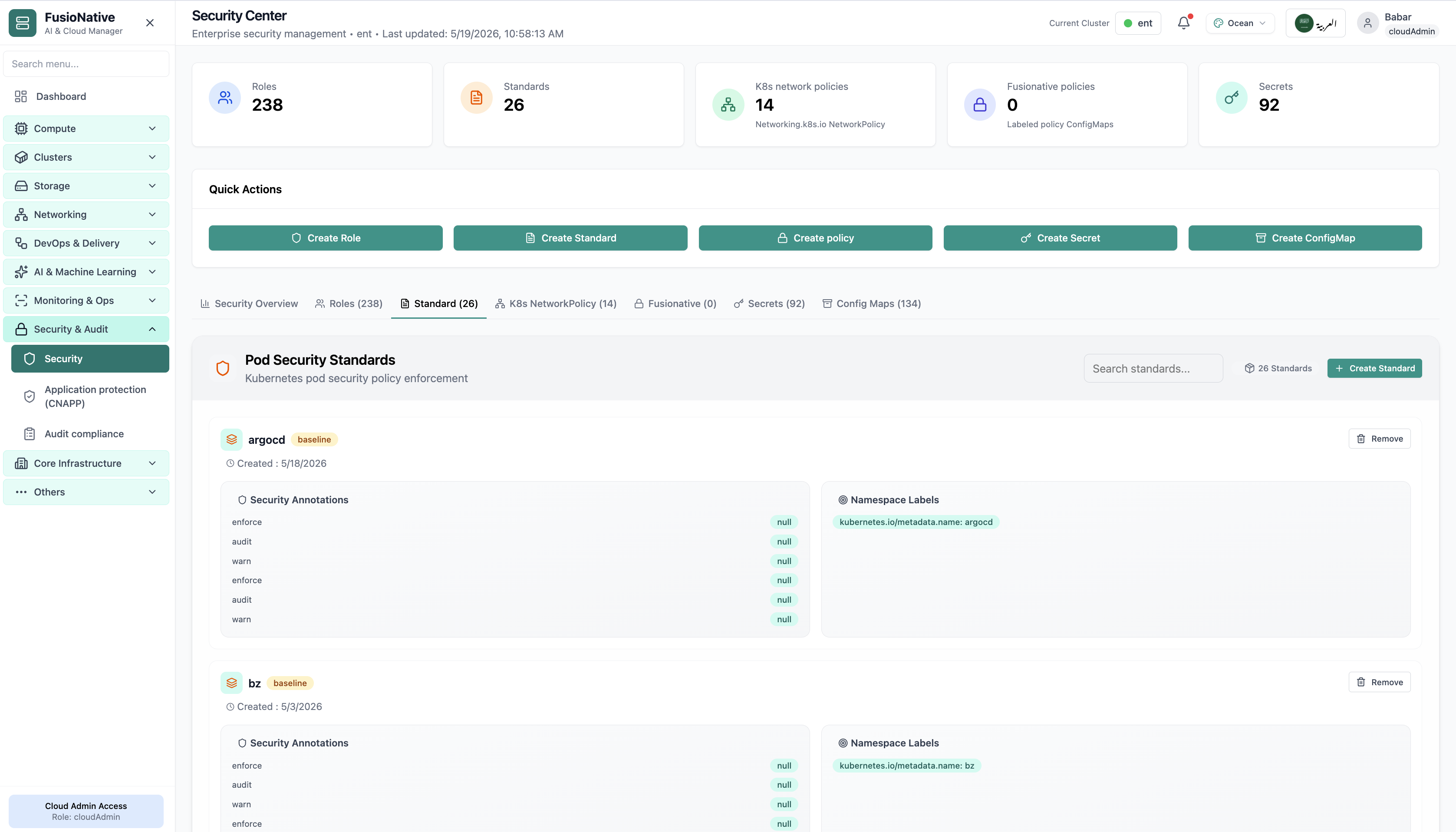Click the Fusionative policies lock icon
Image resolution: width=1456 pixels, height=832 pixels.
pyautogui.click(x=980, y=105)
